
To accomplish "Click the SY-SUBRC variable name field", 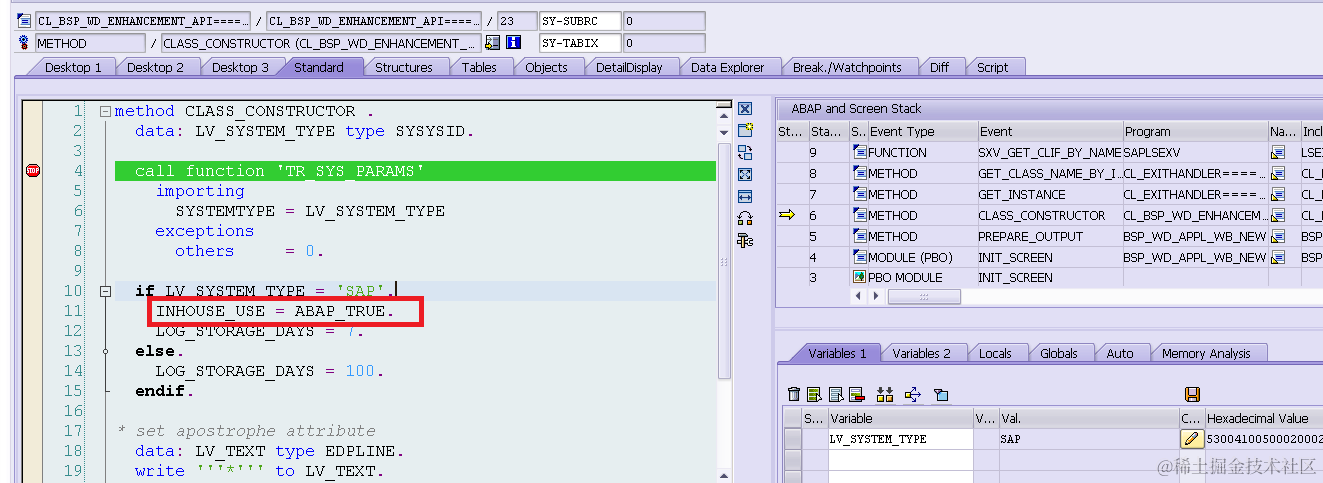I will point(578,20).
